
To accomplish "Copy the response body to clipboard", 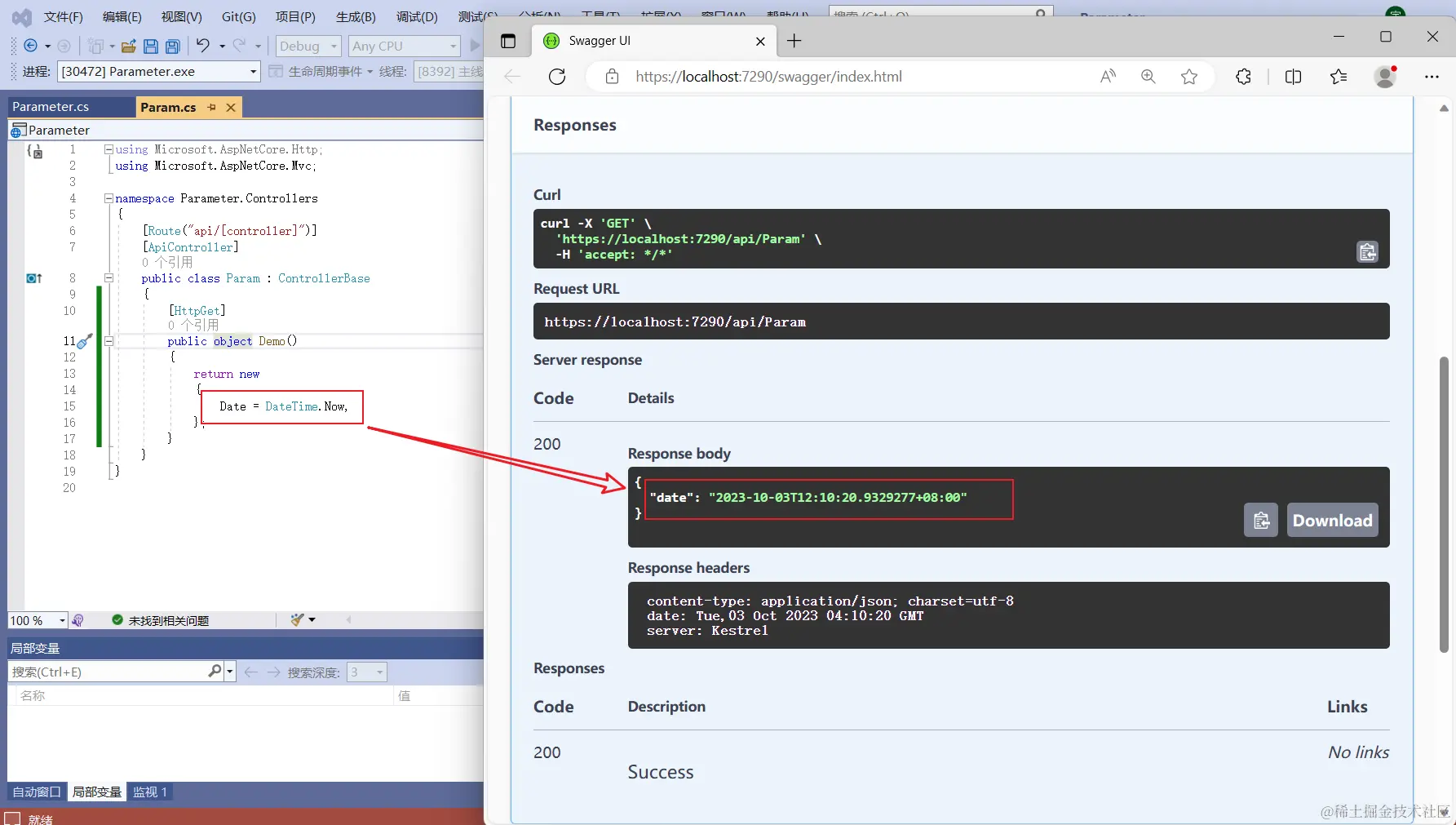I will click(x=1261, y=520).
